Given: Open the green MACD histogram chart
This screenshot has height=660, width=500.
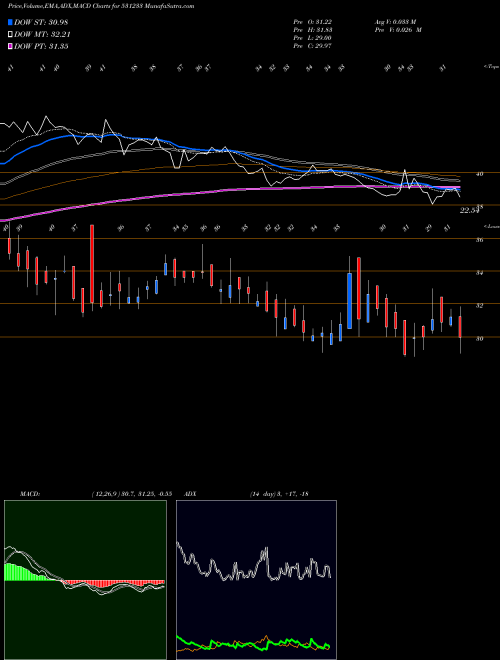Looking at the screenshot, I should pyautogui.click(x=85, y=580).
